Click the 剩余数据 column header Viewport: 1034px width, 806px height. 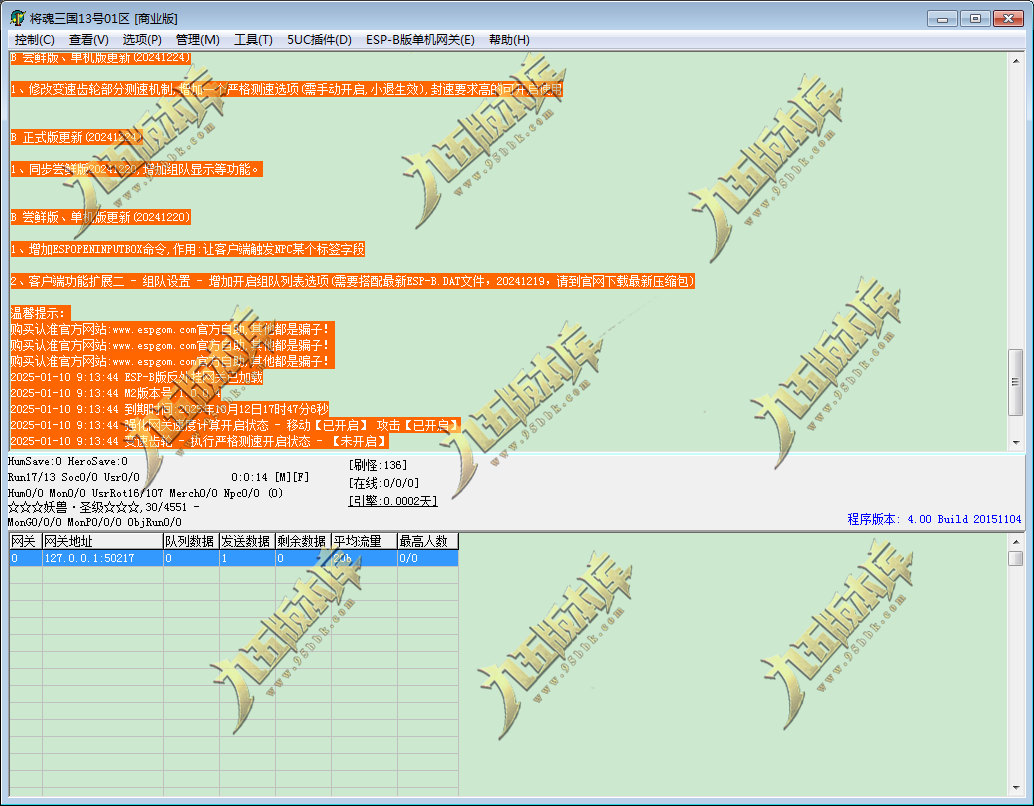click(303, 541)
